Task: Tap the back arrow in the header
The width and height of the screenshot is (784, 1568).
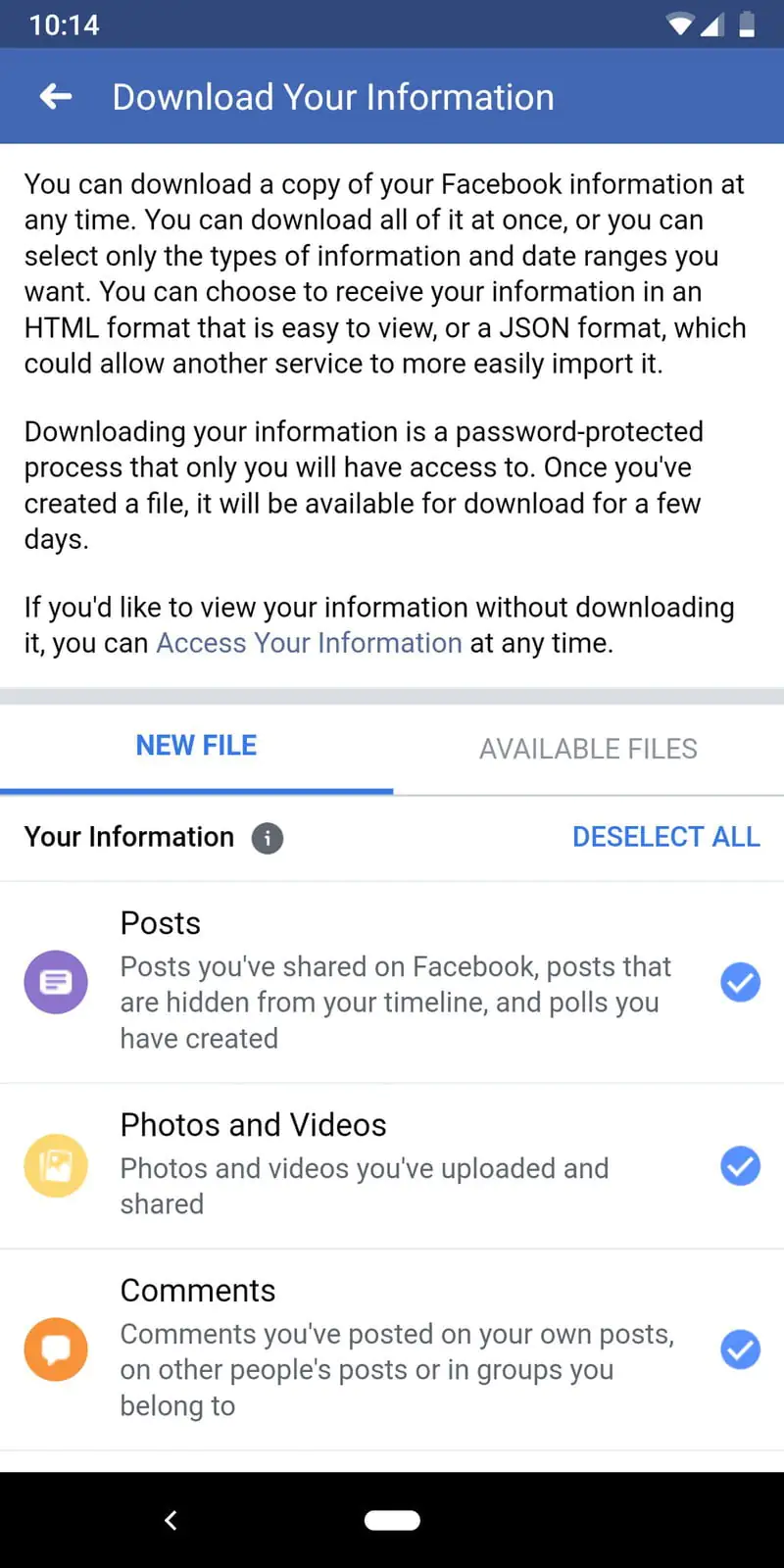Action: (56, 96)
